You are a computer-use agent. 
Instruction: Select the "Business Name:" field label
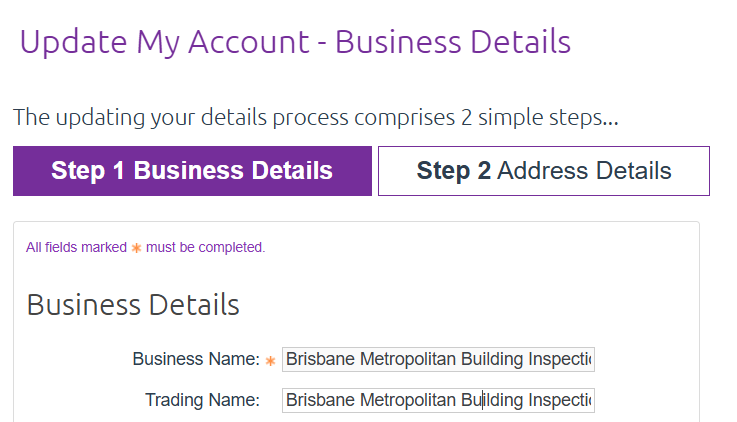point(196,359)
